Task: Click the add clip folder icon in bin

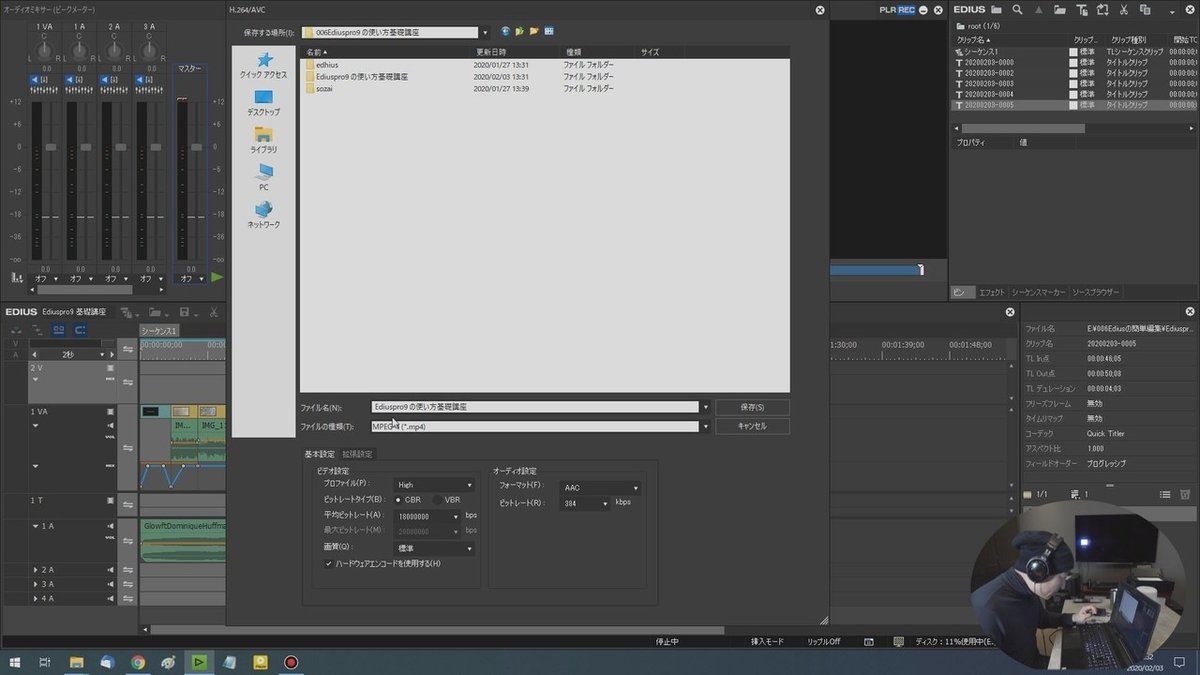Action: pyautogui.click(x=1061, y=10)
